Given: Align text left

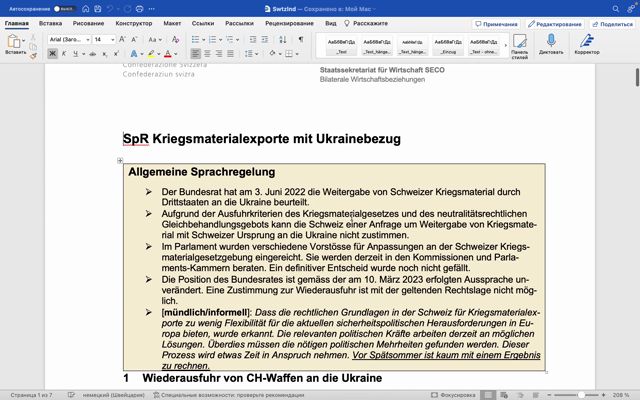Looking at the screenshot, I should pos(196,53).
